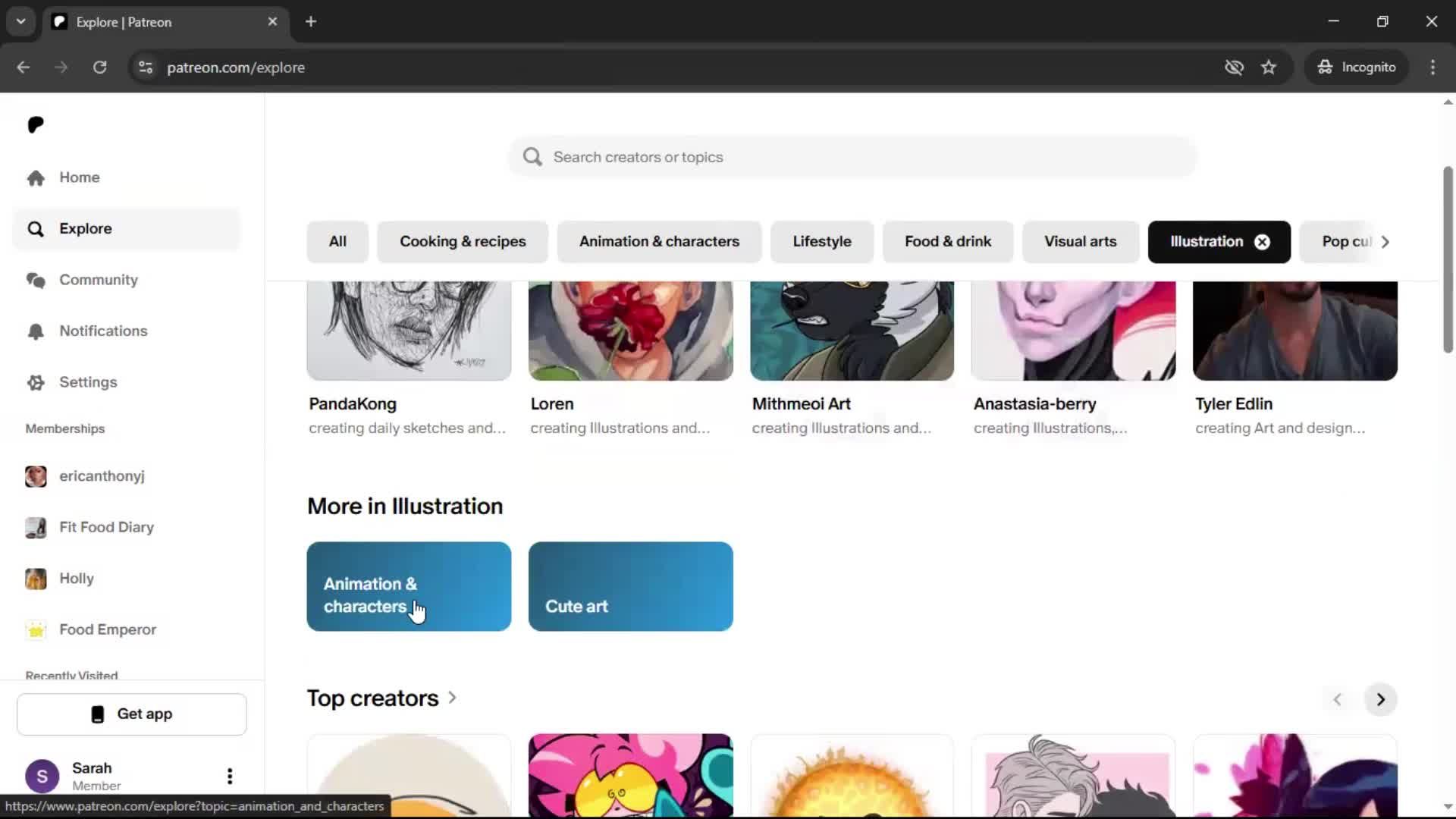Click the Patreon logo icon

pos(36,124)
